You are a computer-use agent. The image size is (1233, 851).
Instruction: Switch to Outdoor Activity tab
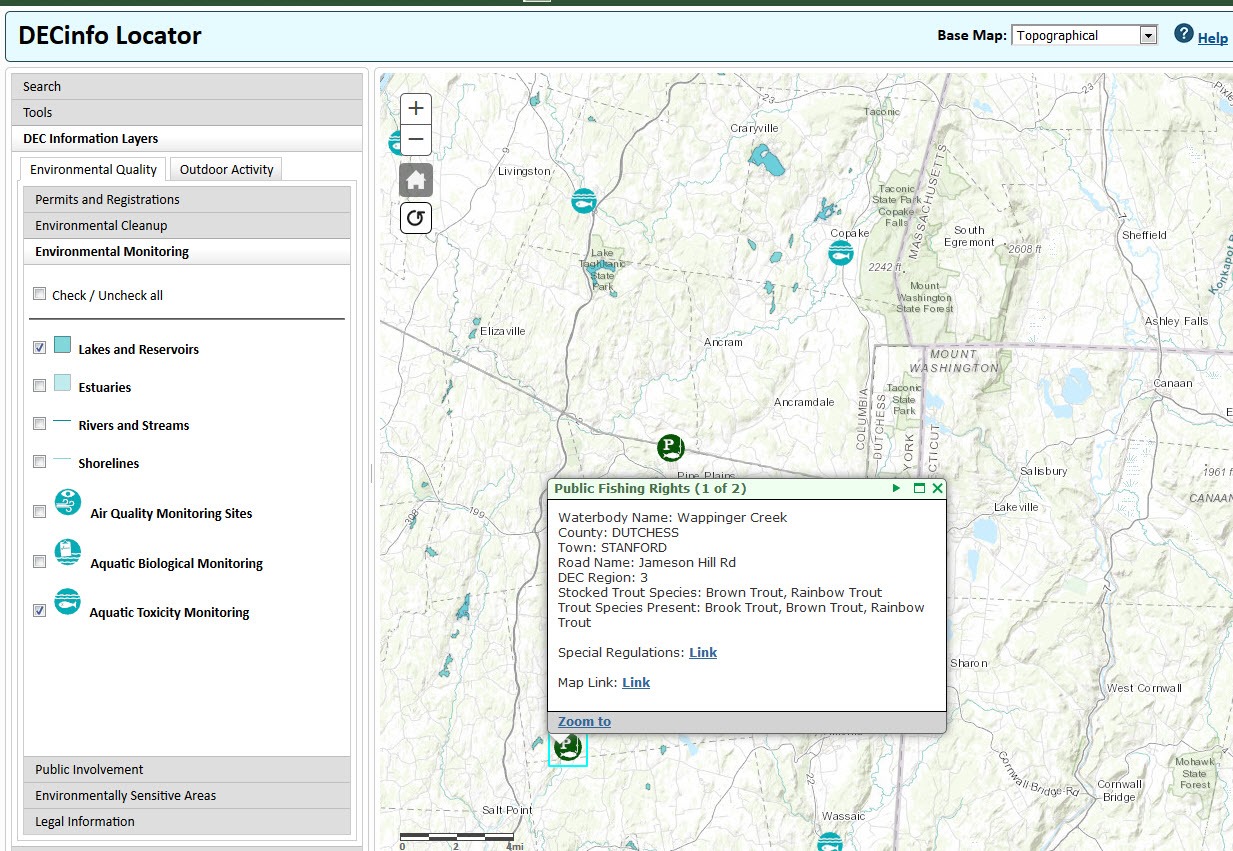click(227, 169)
